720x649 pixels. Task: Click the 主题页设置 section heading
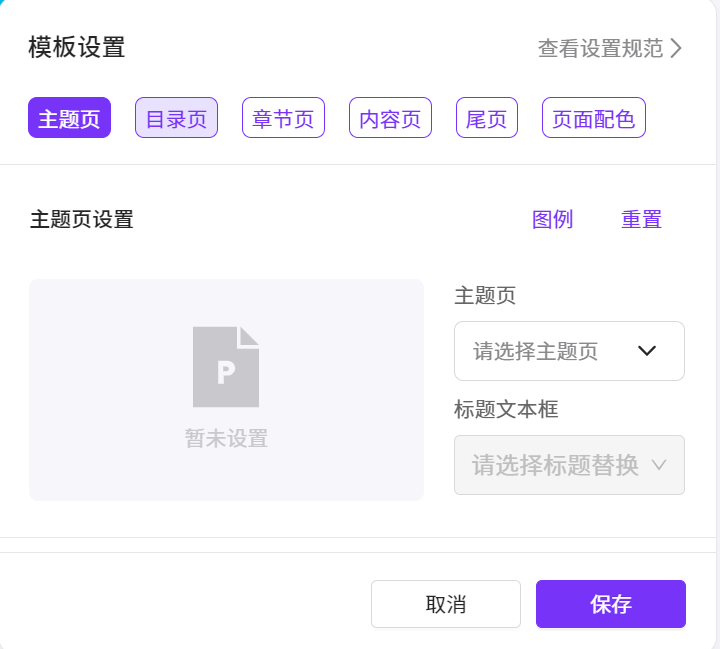[81, 219]
